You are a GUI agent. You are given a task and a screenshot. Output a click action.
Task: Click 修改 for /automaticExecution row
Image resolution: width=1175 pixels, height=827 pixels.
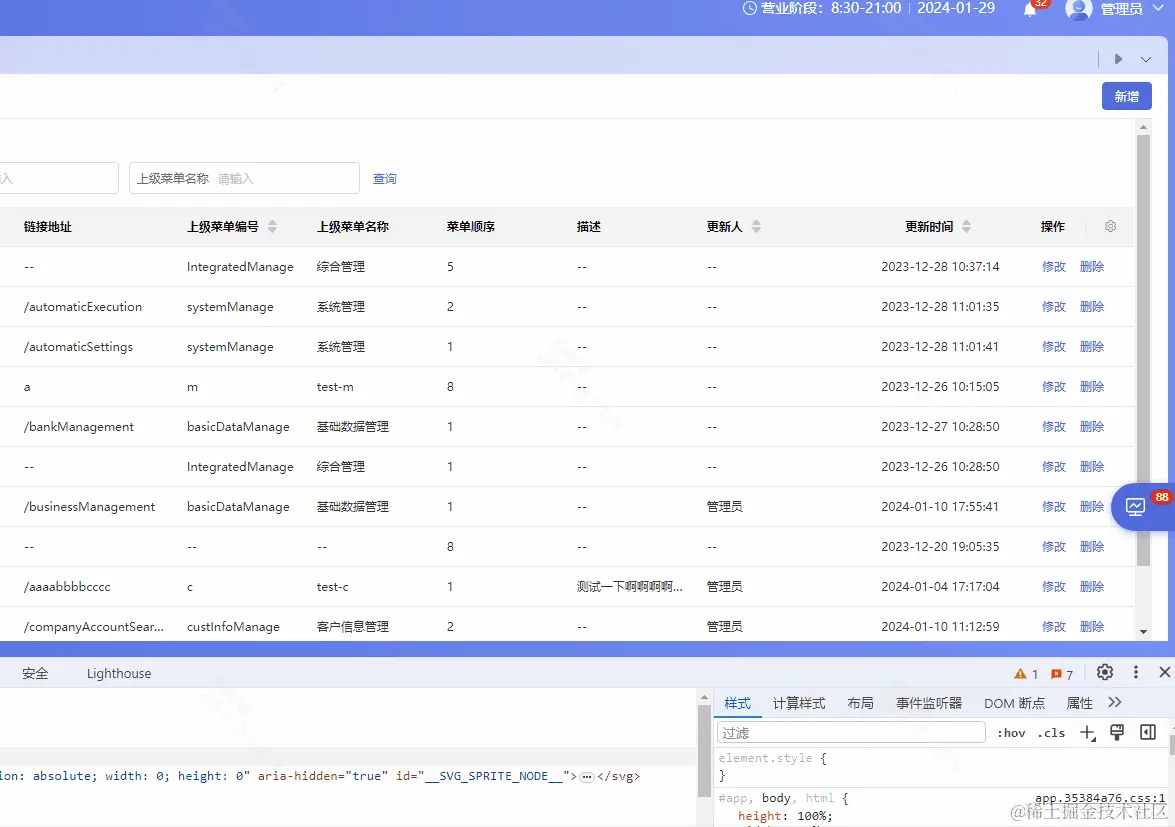pyautogui.click(x=1054, y=306)
